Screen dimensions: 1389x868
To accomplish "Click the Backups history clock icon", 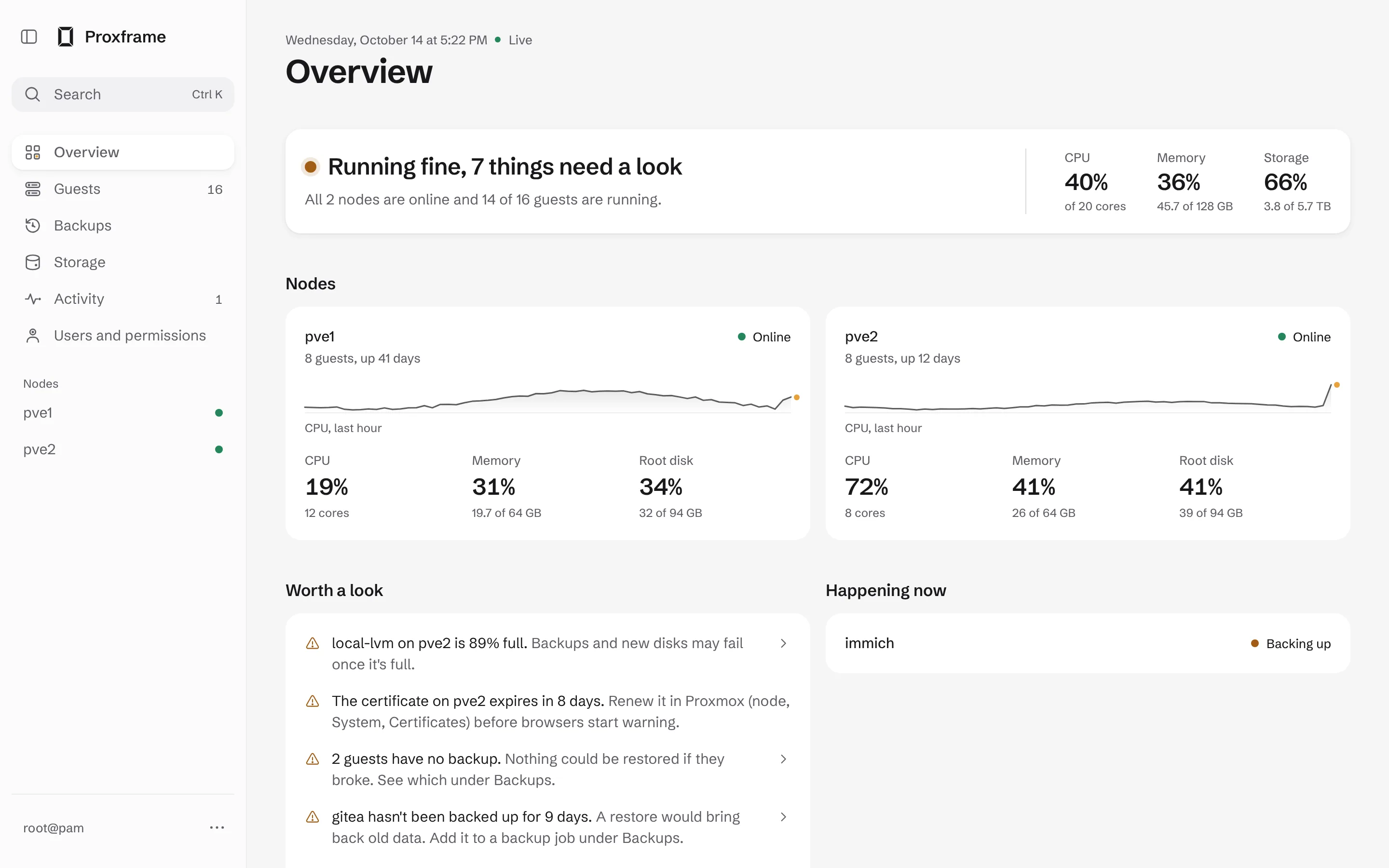I will pyautogui.click(x=33, y=226).
